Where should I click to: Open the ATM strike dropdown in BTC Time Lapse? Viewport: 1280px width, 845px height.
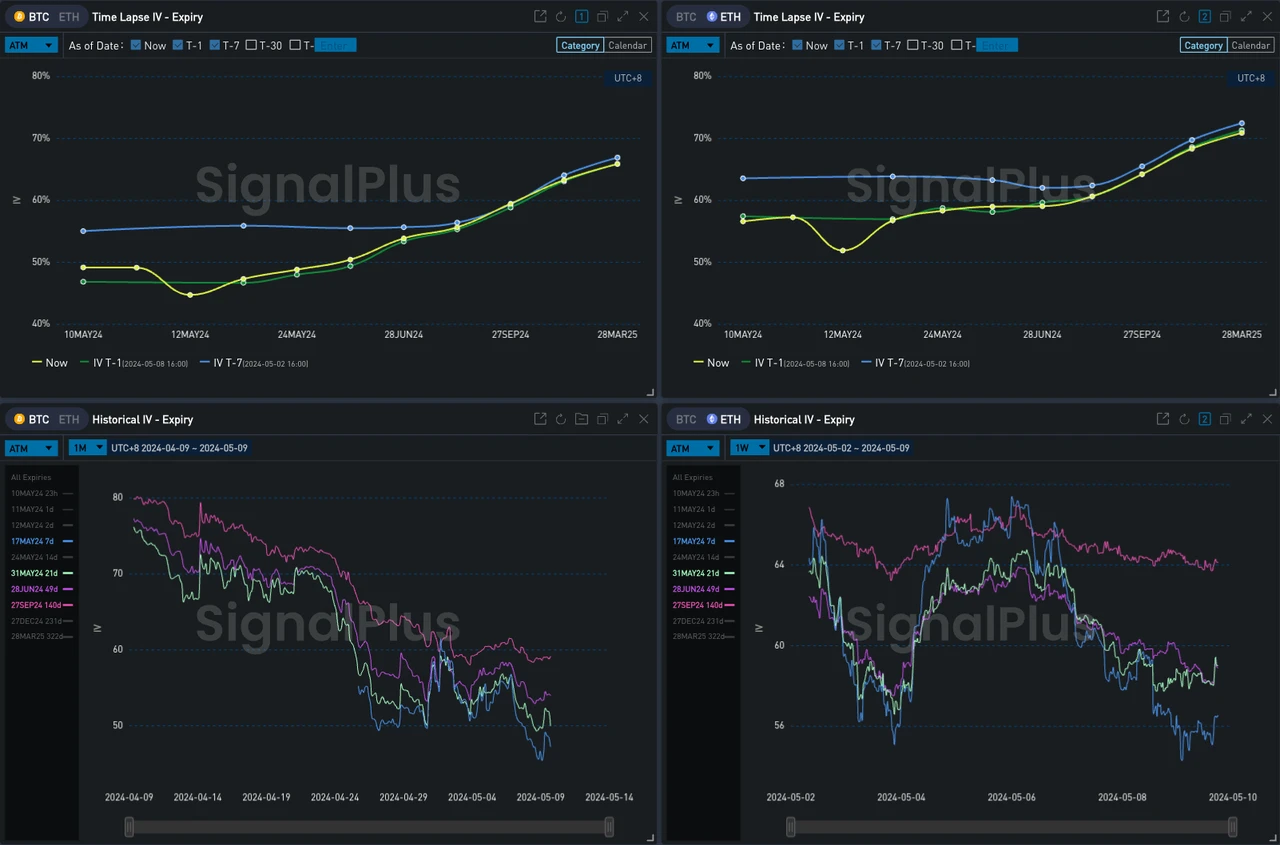pos(31,45)
